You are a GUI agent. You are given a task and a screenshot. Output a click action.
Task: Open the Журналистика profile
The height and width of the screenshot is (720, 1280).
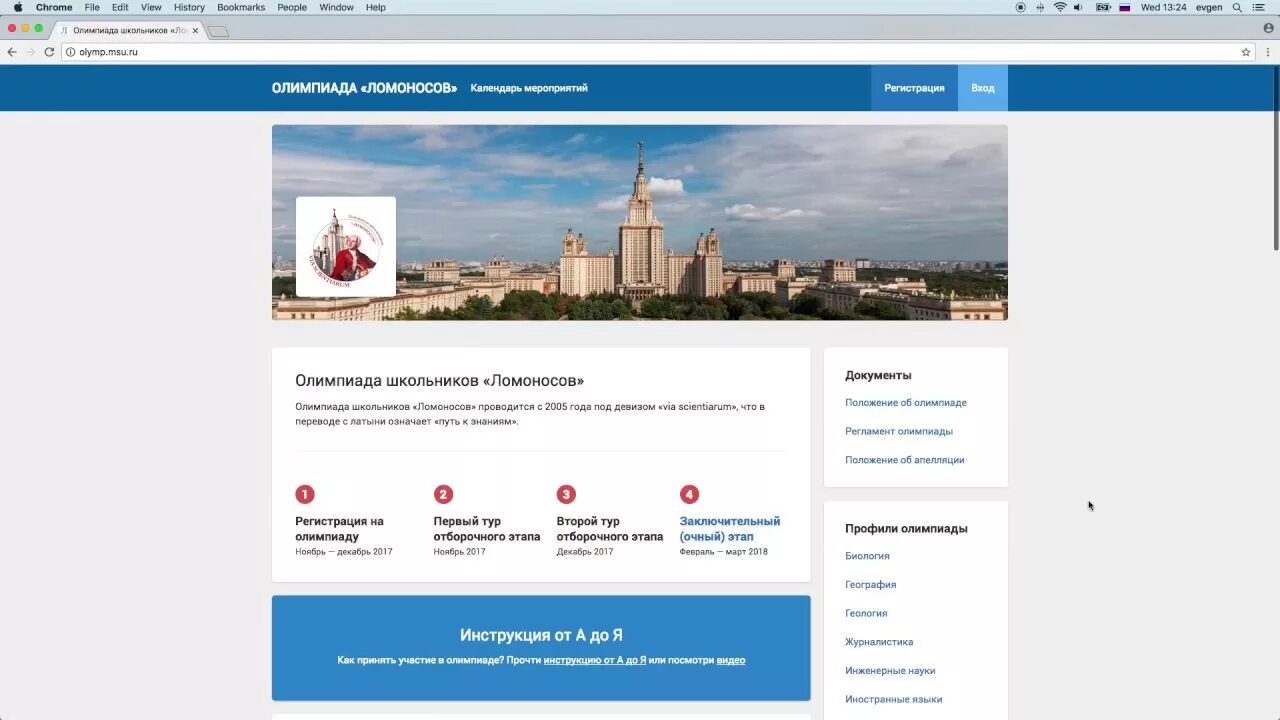point(879,642)
